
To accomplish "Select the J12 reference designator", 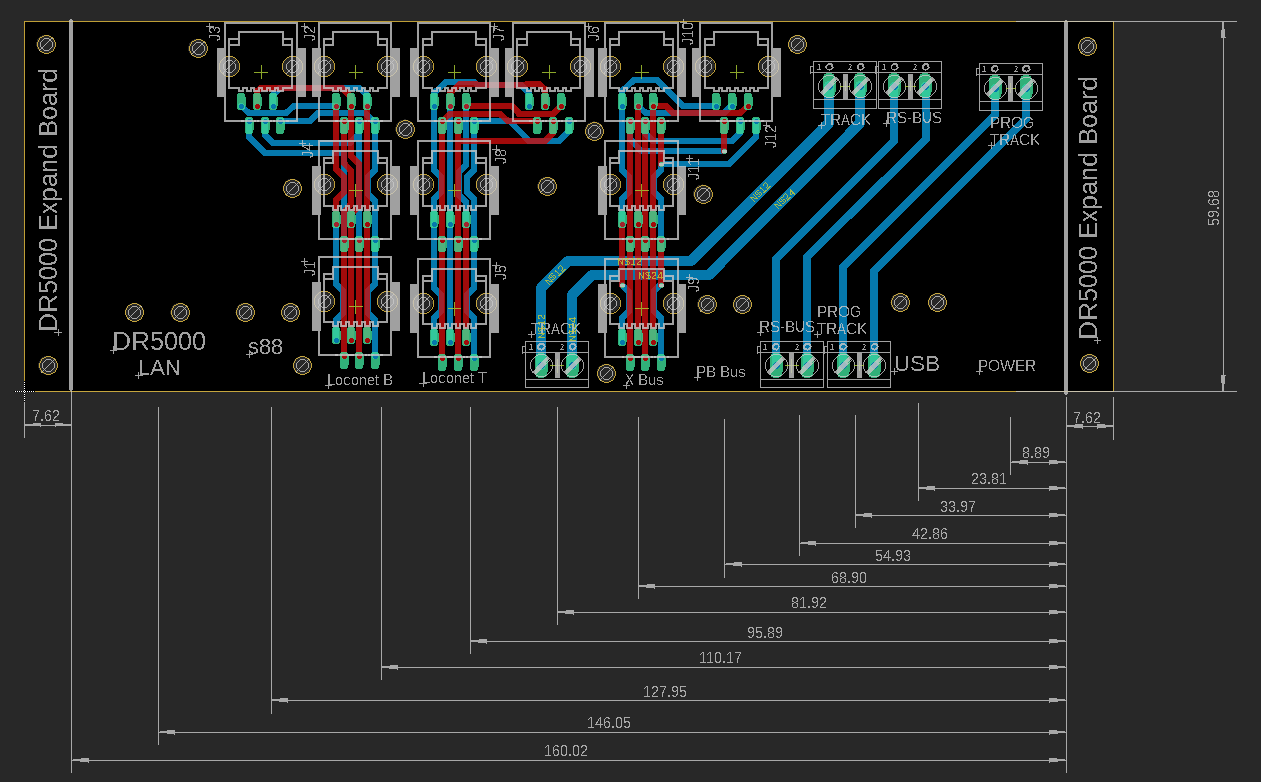I will pyautogui.click(x=770, y=136).
